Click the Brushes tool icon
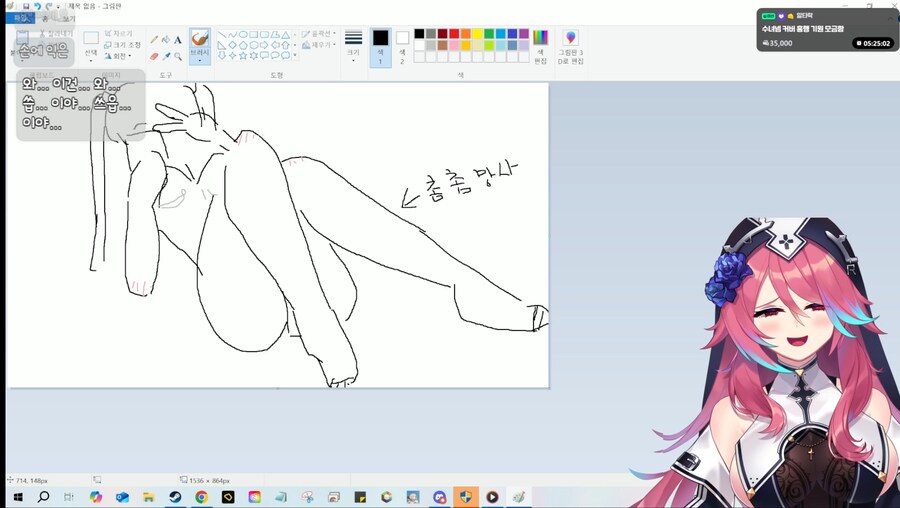The width and height of the screenshot is (900, 508). [200, 39]
